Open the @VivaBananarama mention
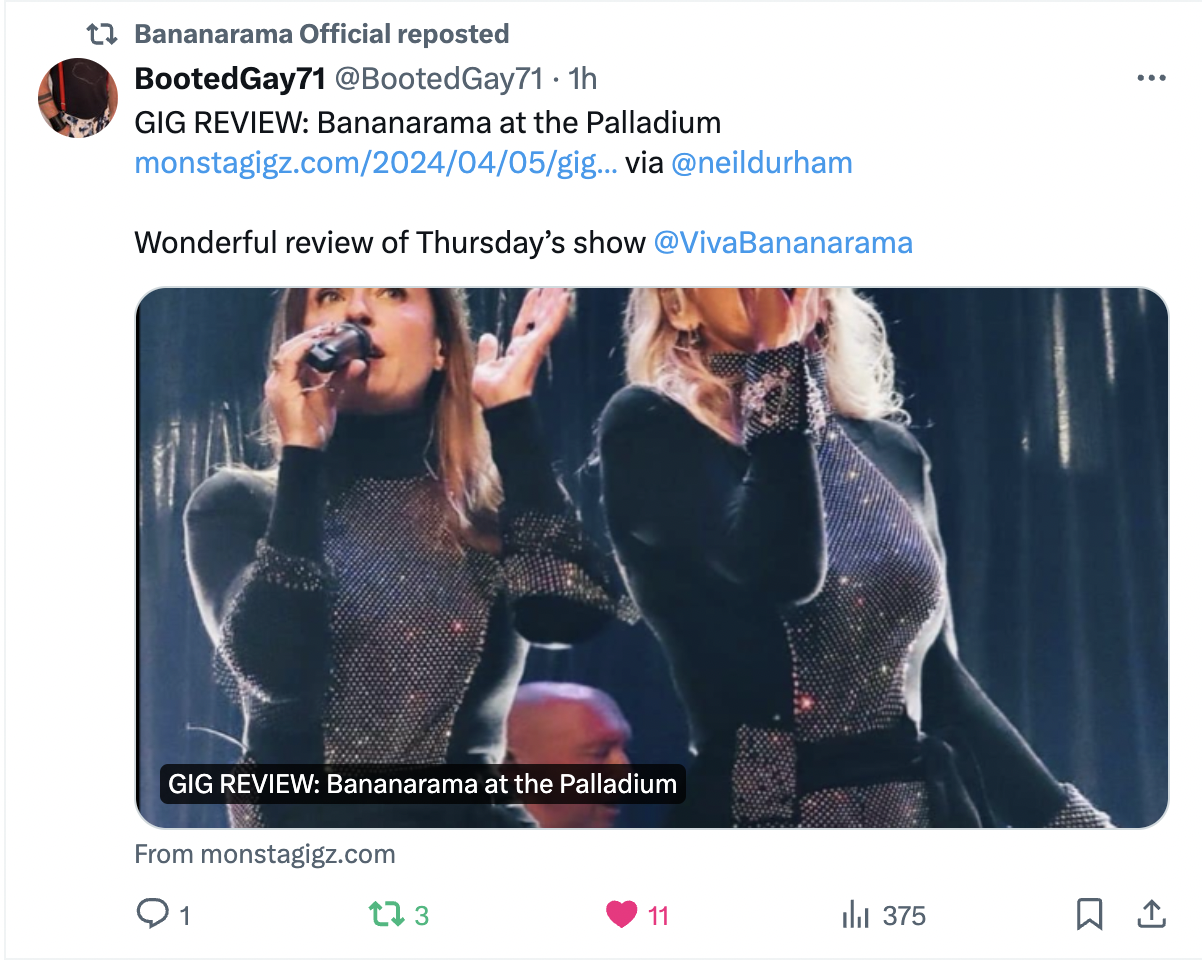Viewport: 1202px width, 960px height. pyautogui.click(x=782, y=243)
